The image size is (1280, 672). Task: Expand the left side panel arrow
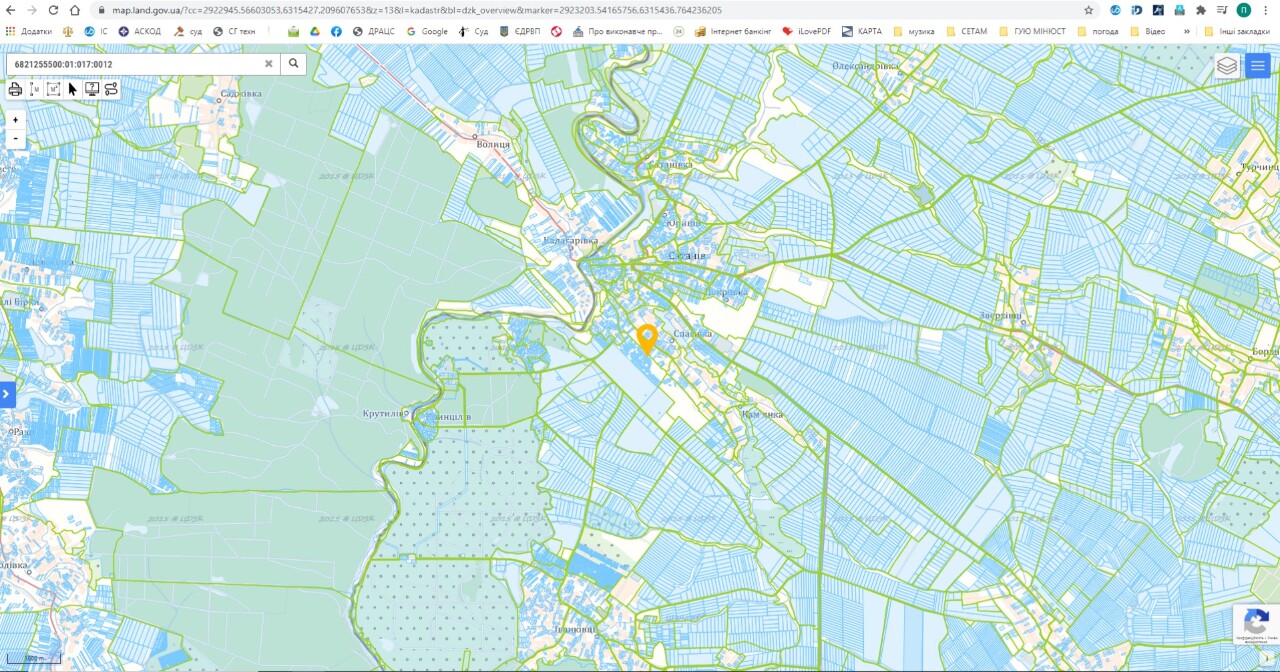[x=7, y=394]
